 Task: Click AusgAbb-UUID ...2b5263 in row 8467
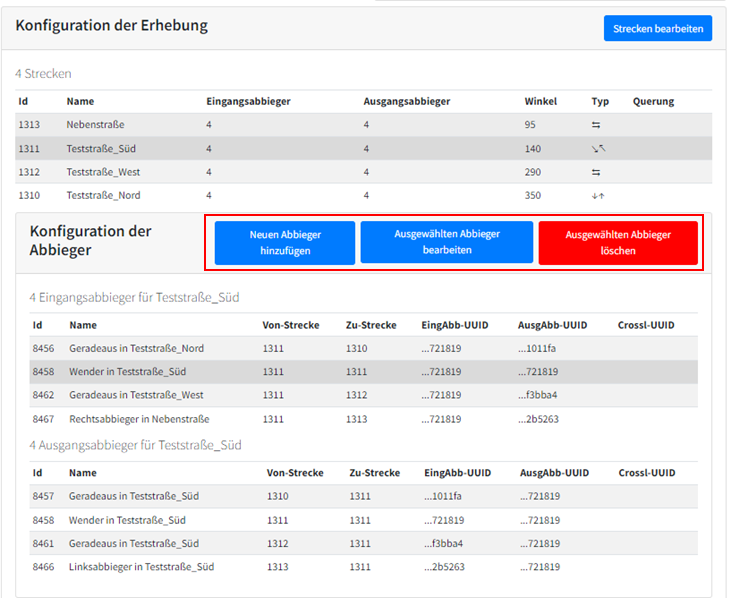[538, 419]
